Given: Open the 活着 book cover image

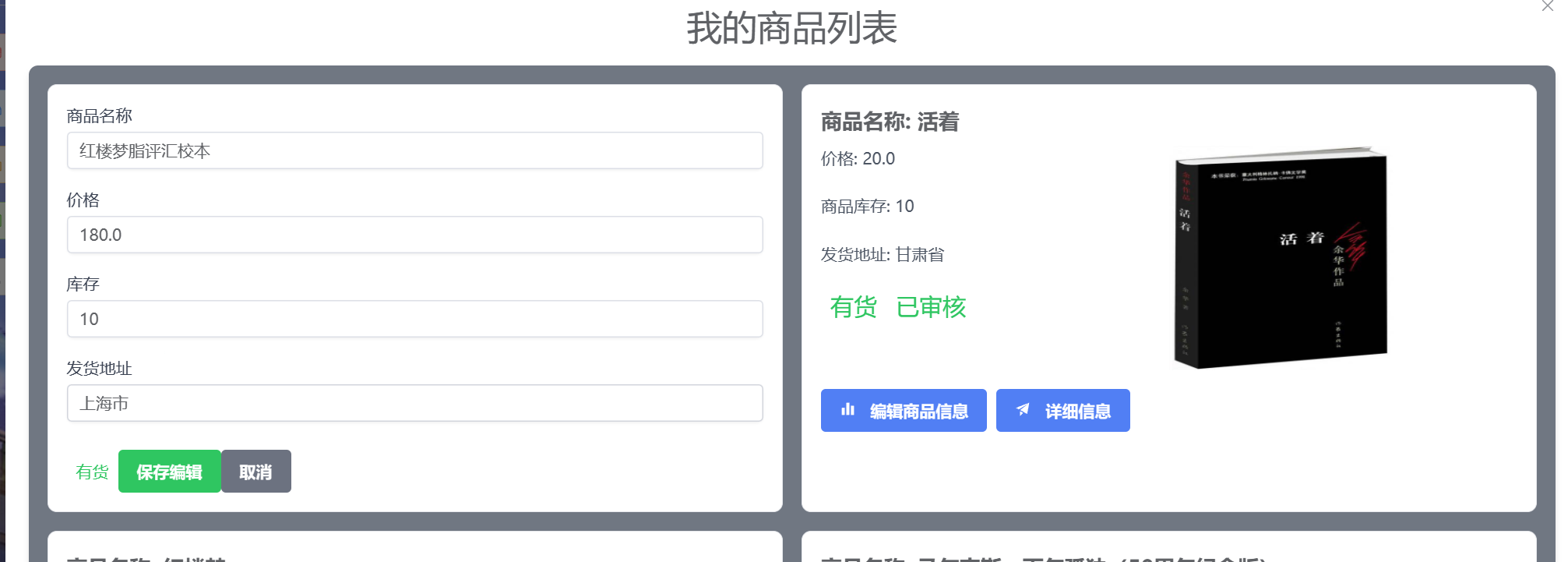Looking at the screenshot, I should point(1280,257).
